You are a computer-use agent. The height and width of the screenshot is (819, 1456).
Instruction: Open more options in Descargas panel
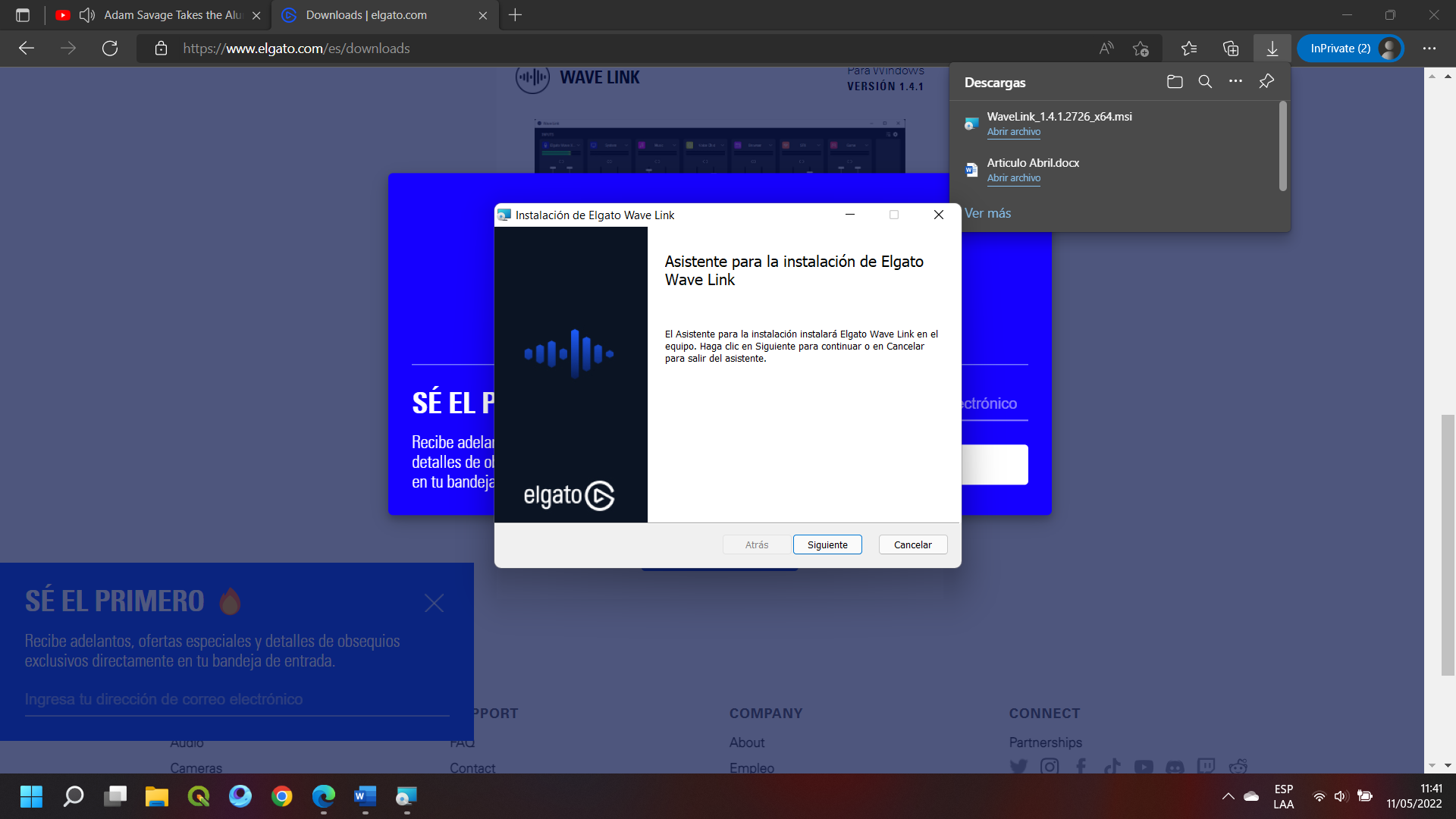pyautogui.click(x=1235, y=82)
